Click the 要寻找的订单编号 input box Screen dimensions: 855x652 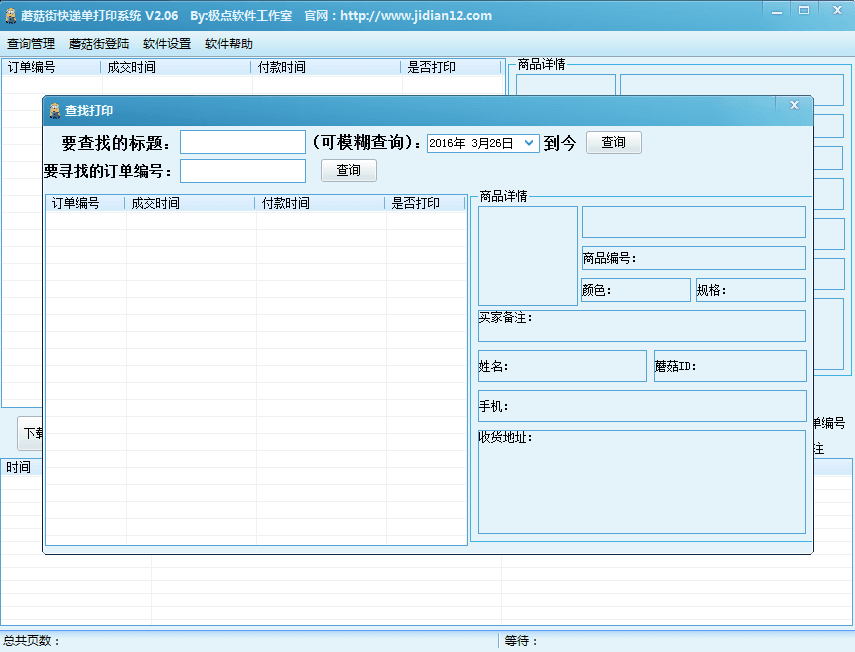pos(243,171)
